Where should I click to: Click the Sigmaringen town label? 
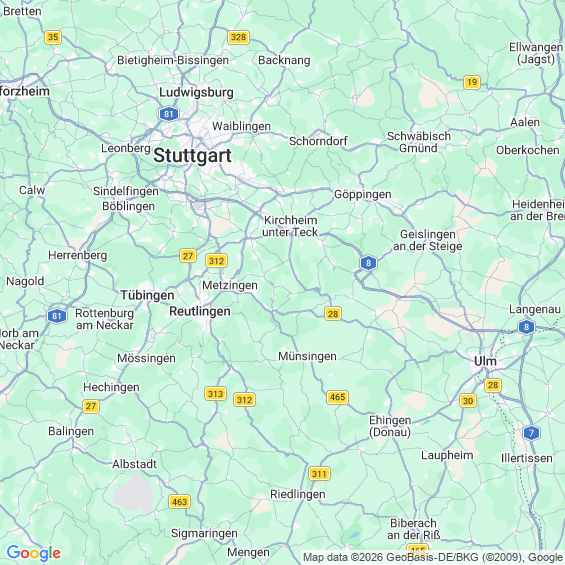(204, 534)
